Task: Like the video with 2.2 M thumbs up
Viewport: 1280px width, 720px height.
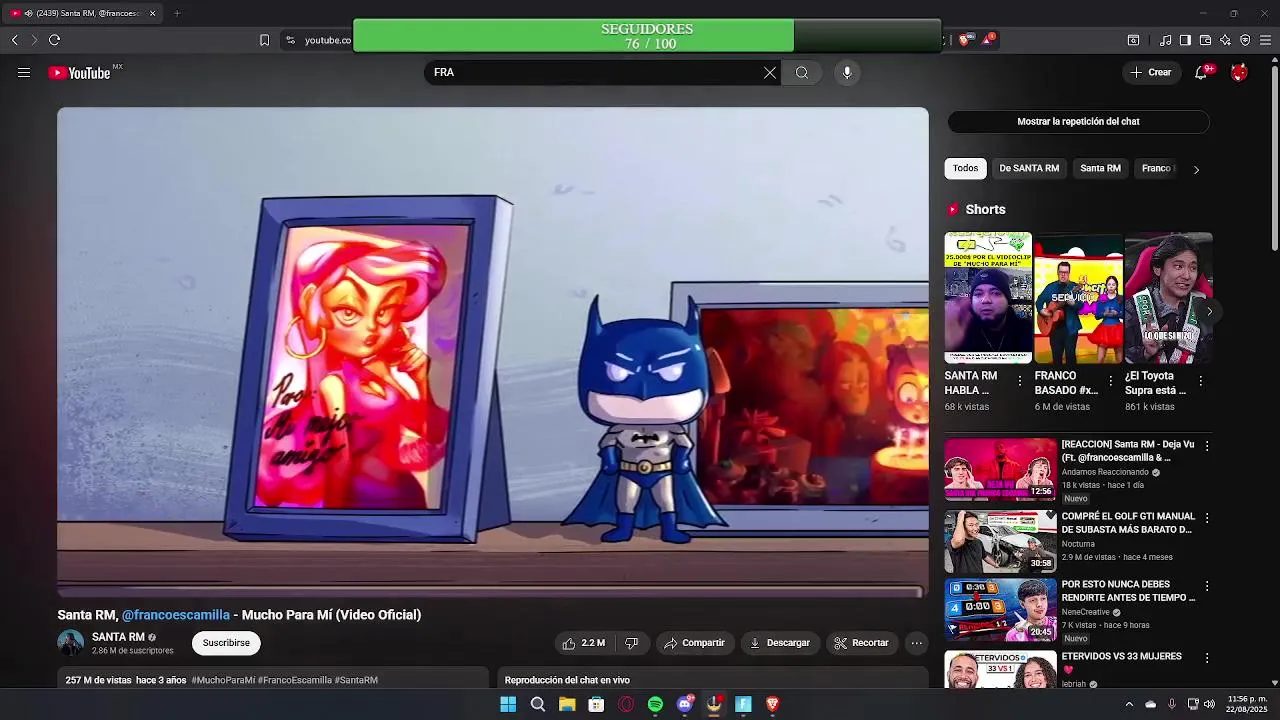Action: 584,643
